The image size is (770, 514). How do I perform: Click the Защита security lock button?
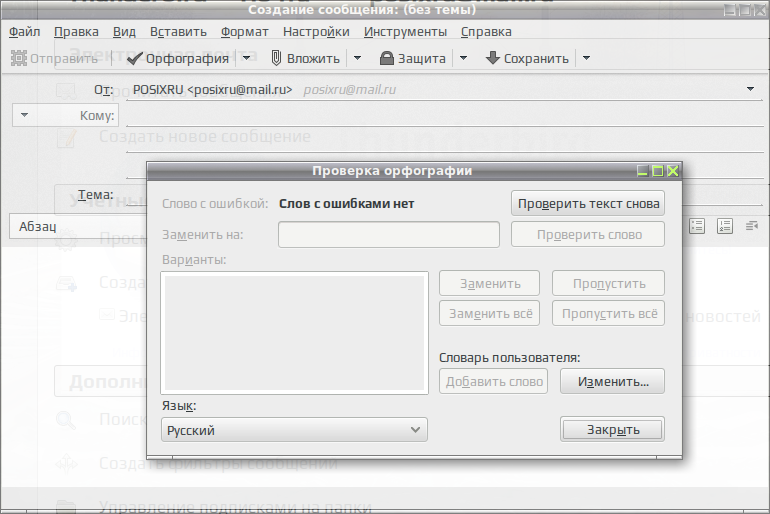[412, 58]
